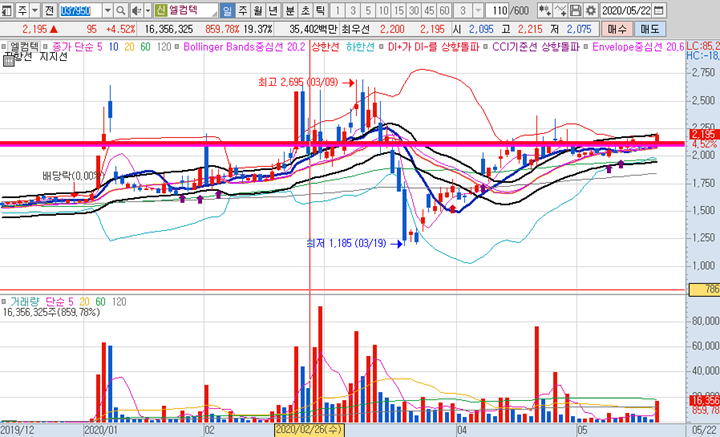Screen dimensions: 720x437
Task: Toggle the Bollinger Bands indicator marker
Action: click(x=177, y=47)
